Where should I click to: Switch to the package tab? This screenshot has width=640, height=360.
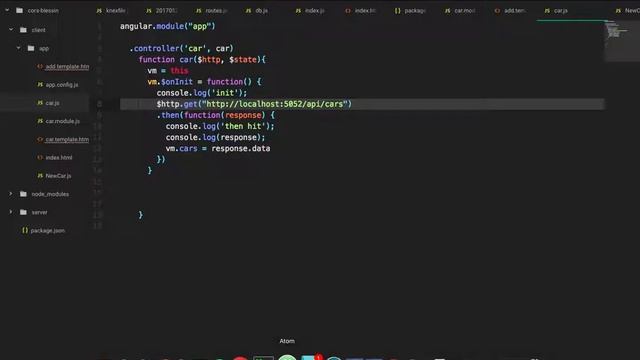(411, 11)
